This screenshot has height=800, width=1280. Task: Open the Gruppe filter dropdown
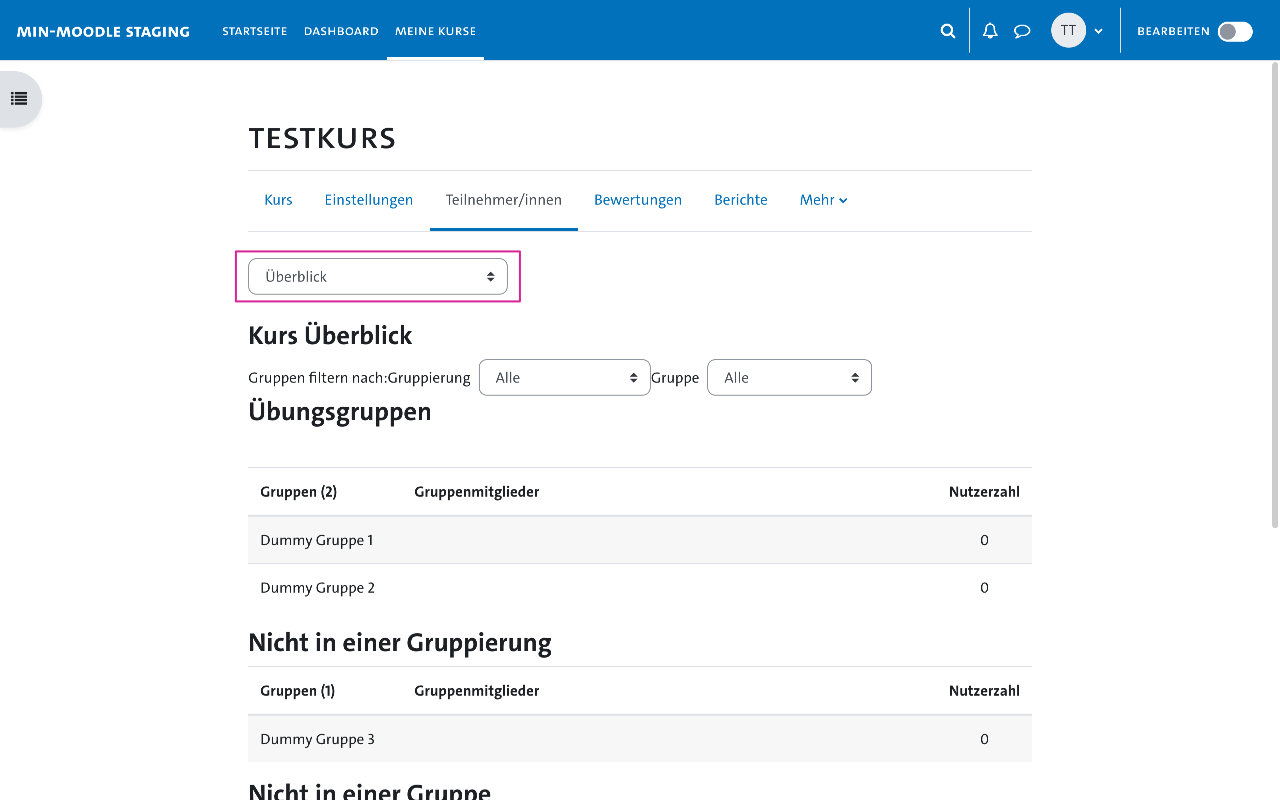click(789, 378)
